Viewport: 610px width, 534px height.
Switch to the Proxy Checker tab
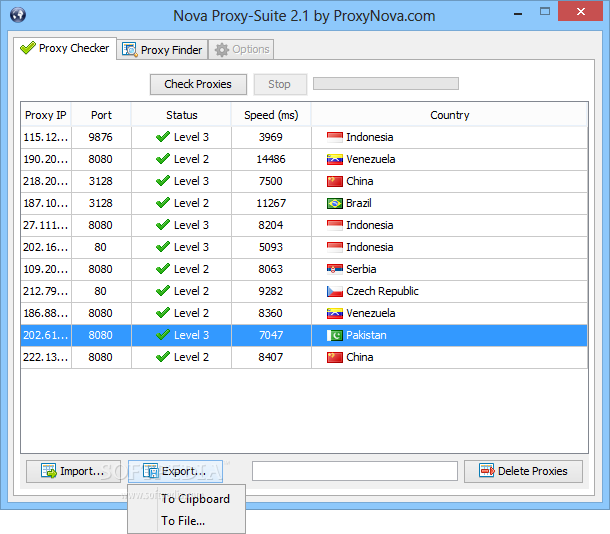65,49
